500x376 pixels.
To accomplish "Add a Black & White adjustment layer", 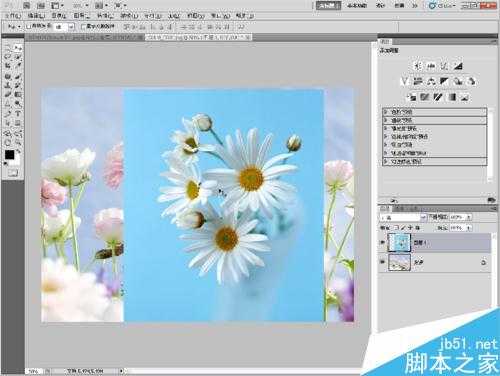I will click(444, 81).
